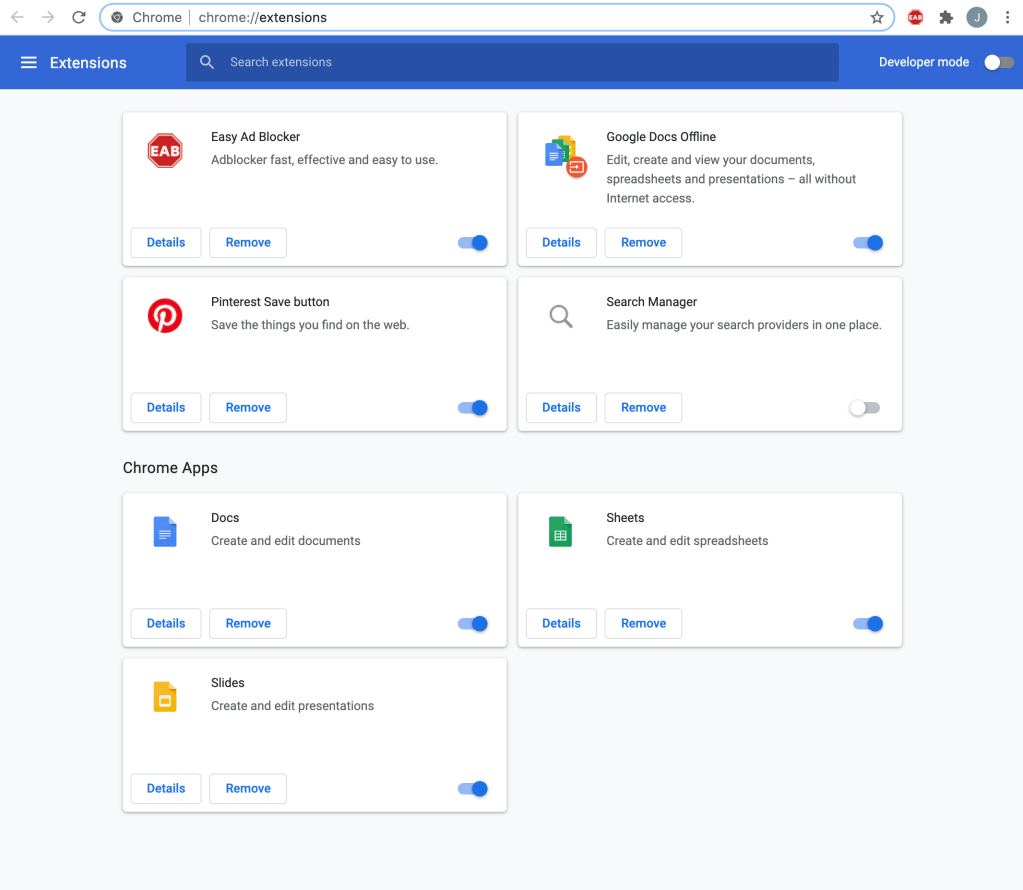Click the browser reload button
This screenshot has width=1023, height=890.
79,17
